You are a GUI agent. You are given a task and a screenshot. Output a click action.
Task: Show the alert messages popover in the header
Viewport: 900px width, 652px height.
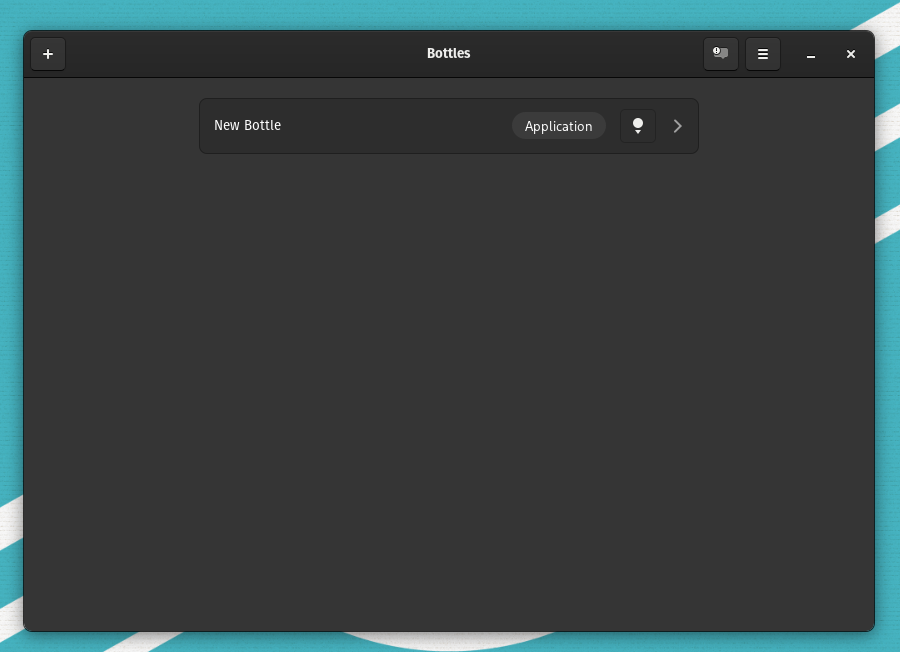click(x=720, y=54)
